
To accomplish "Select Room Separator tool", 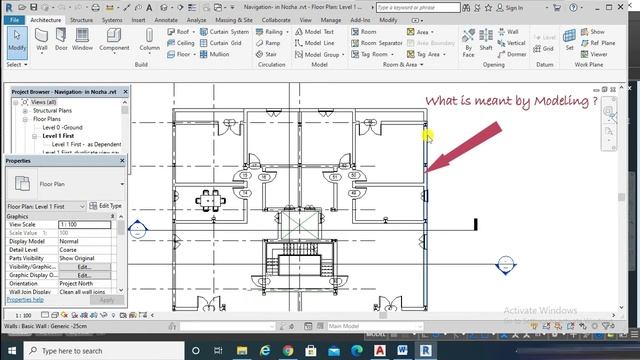I will (377, 43).
